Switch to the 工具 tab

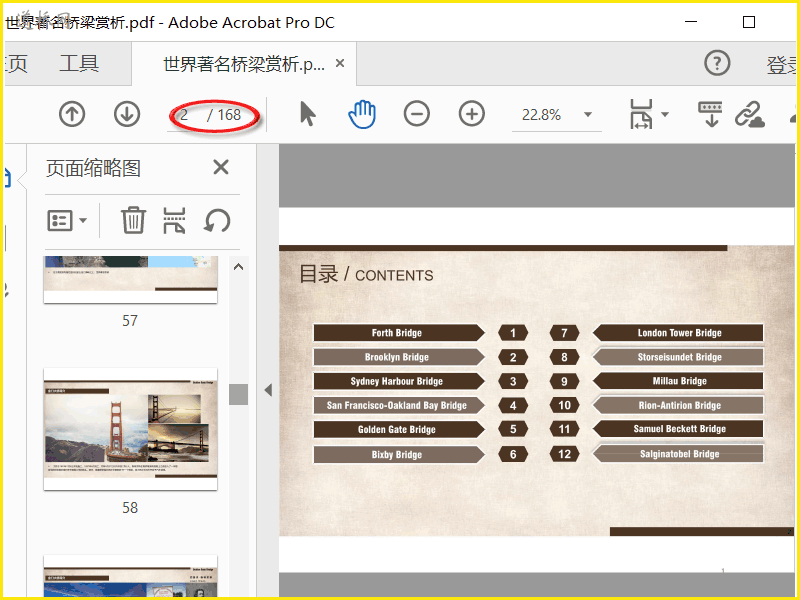pos(79,64)
